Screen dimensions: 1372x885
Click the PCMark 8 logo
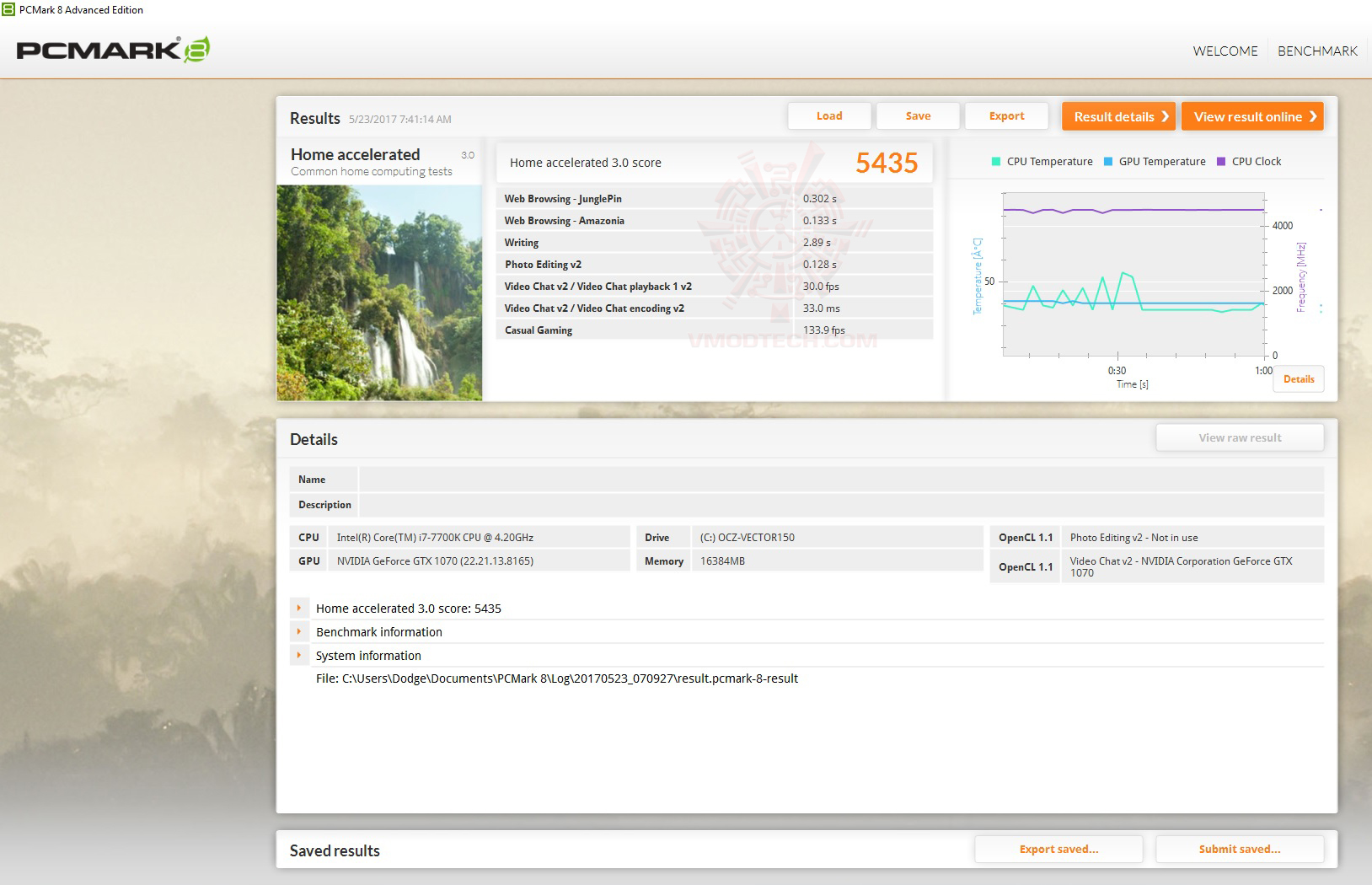(113, 50)
